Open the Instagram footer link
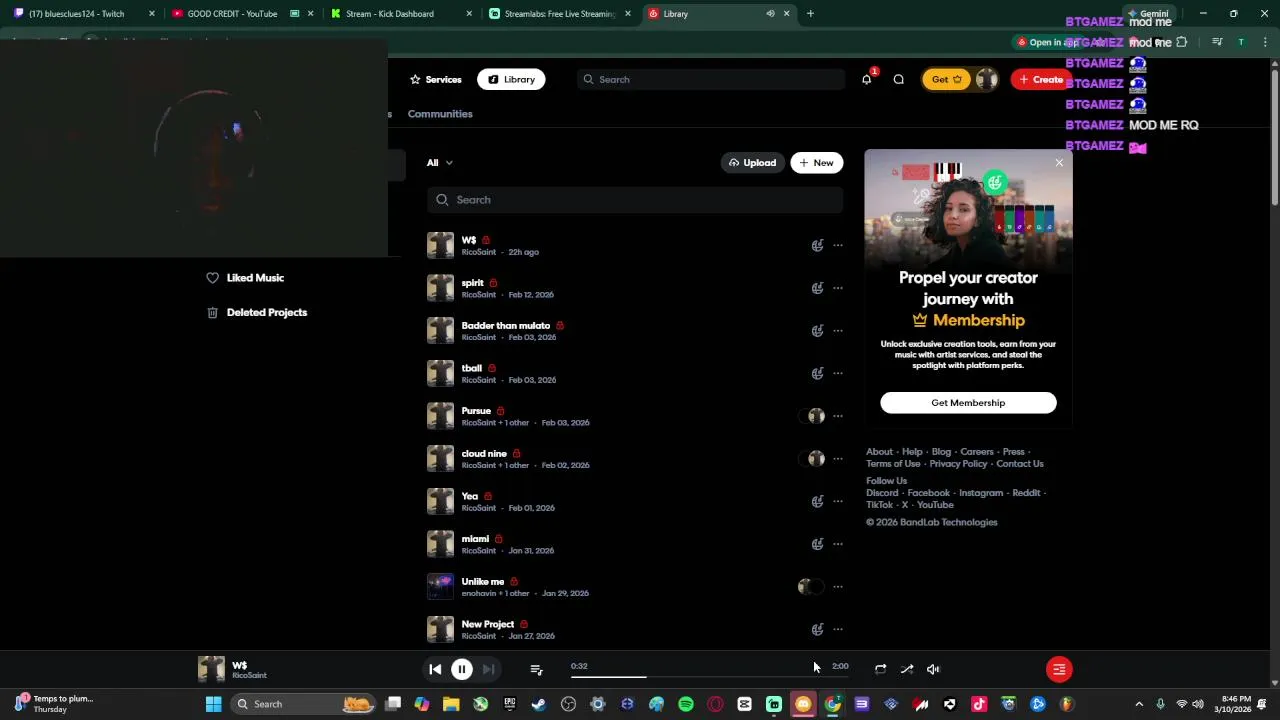The width and height of the screenshot is (1280, 720). [x=981, y=493]
